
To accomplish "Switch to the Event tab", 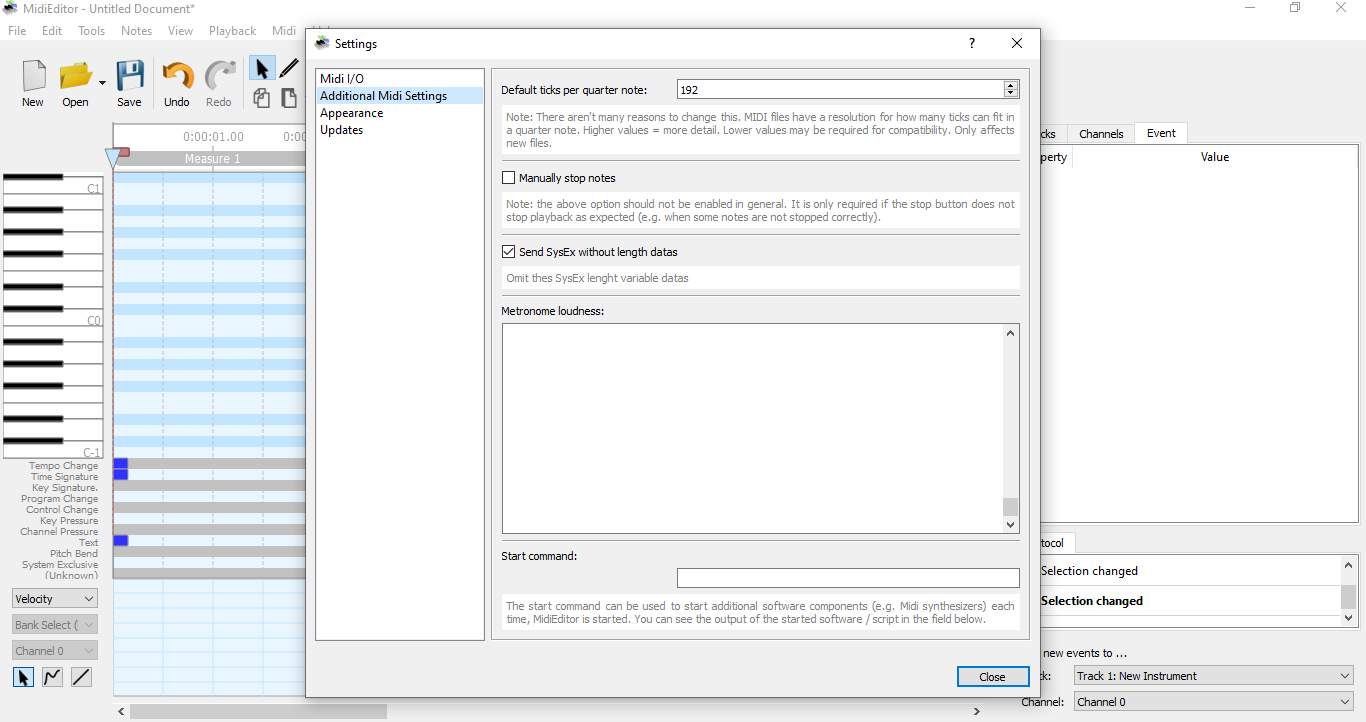I will point(1161,133).
